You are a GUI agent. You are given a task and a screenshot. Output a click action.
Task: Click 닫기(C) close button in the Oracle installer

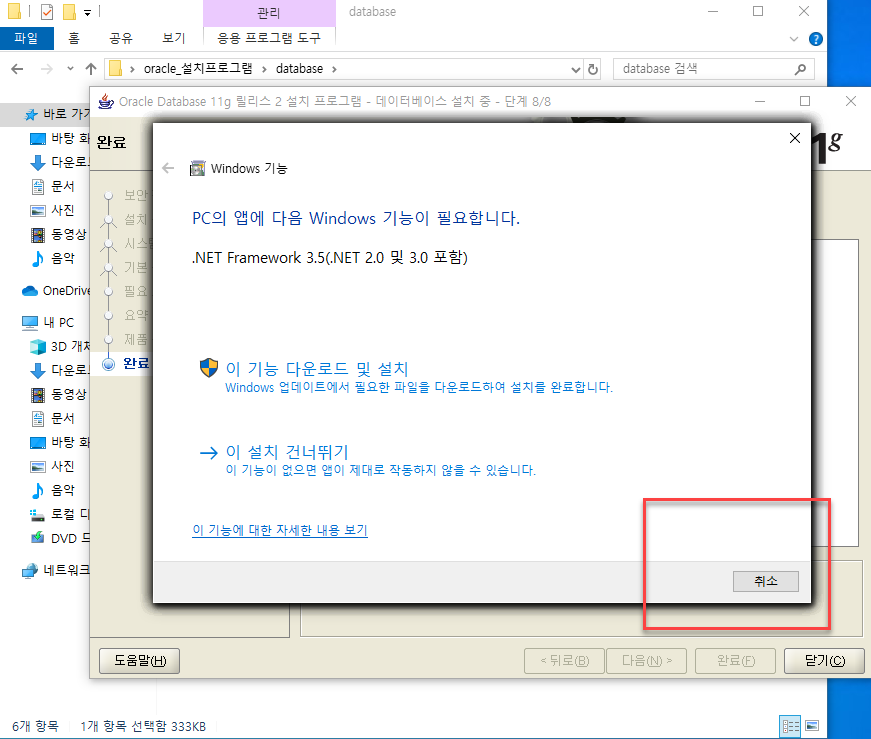coord(824,661)
